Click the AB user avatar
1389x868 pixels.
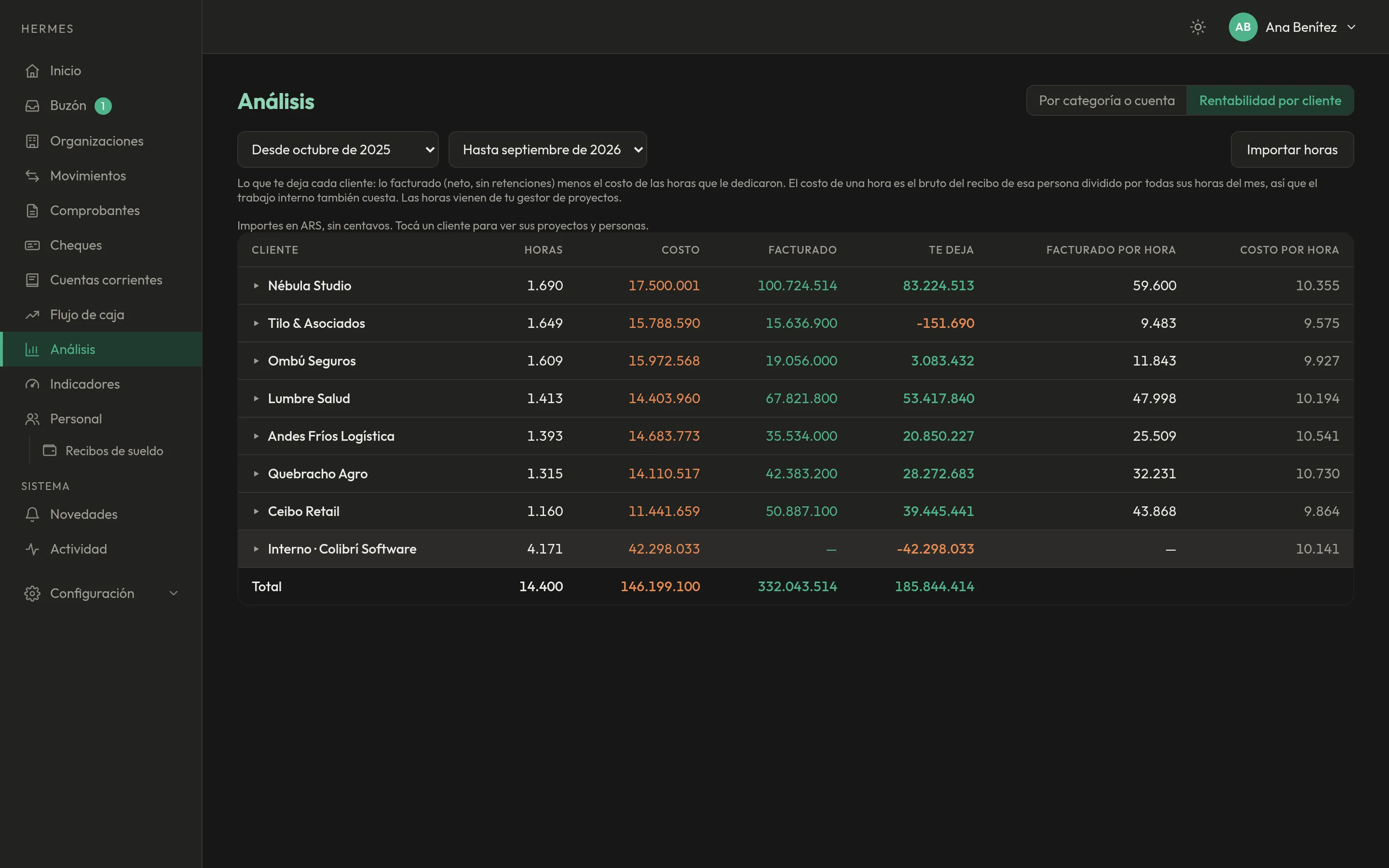click(1243, 27)
